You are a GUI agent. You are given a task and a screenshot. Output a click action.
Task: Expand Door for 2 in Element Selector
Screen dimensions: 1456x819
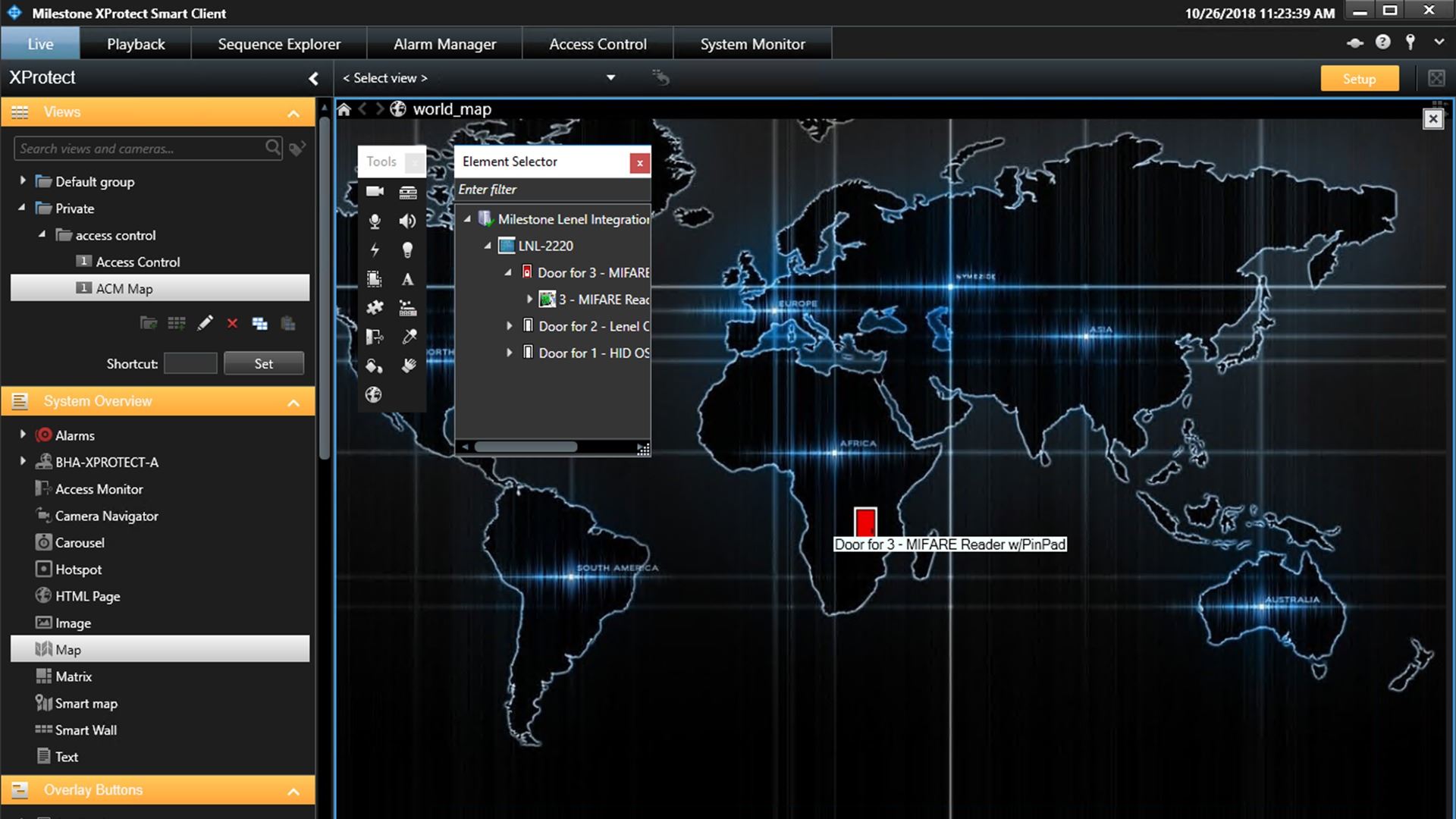pos(510,326)
